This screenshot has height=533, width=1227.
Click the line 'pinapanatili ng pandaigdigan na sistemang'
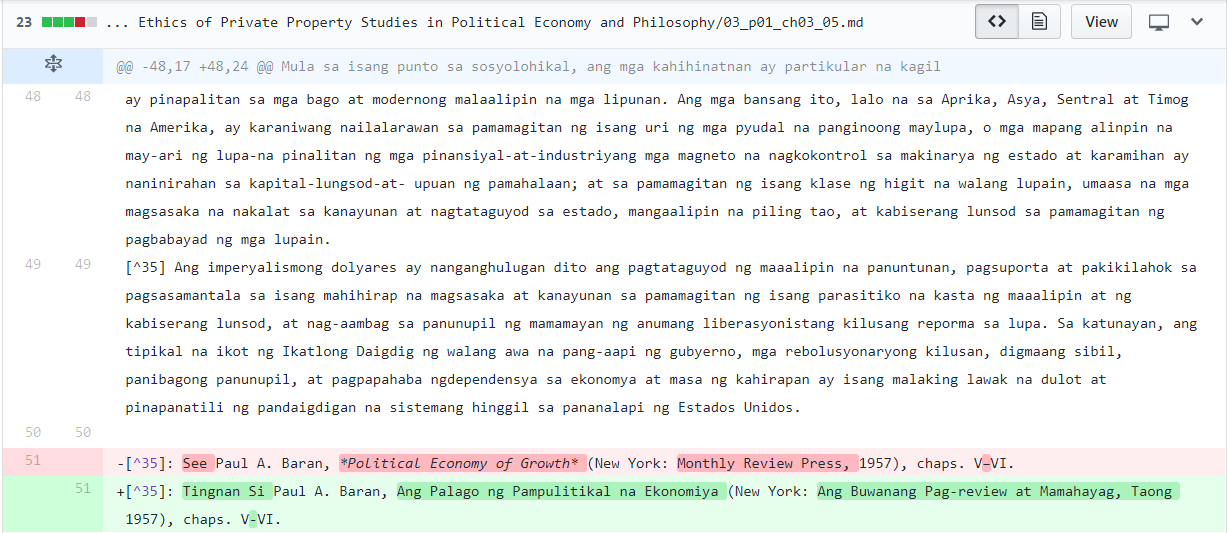pyautogui.click(x=463, y=408)
